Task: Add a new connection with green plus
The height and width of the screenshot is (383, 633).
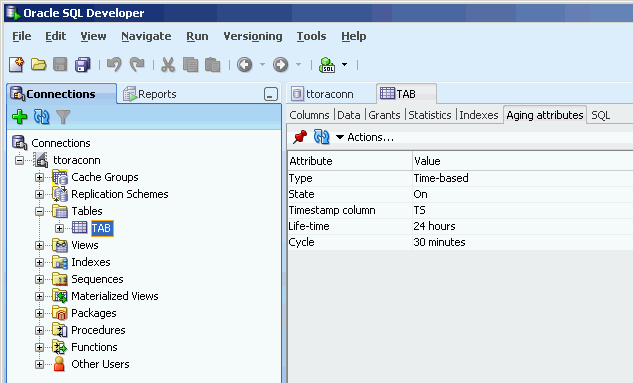Action: coord(19,117)
